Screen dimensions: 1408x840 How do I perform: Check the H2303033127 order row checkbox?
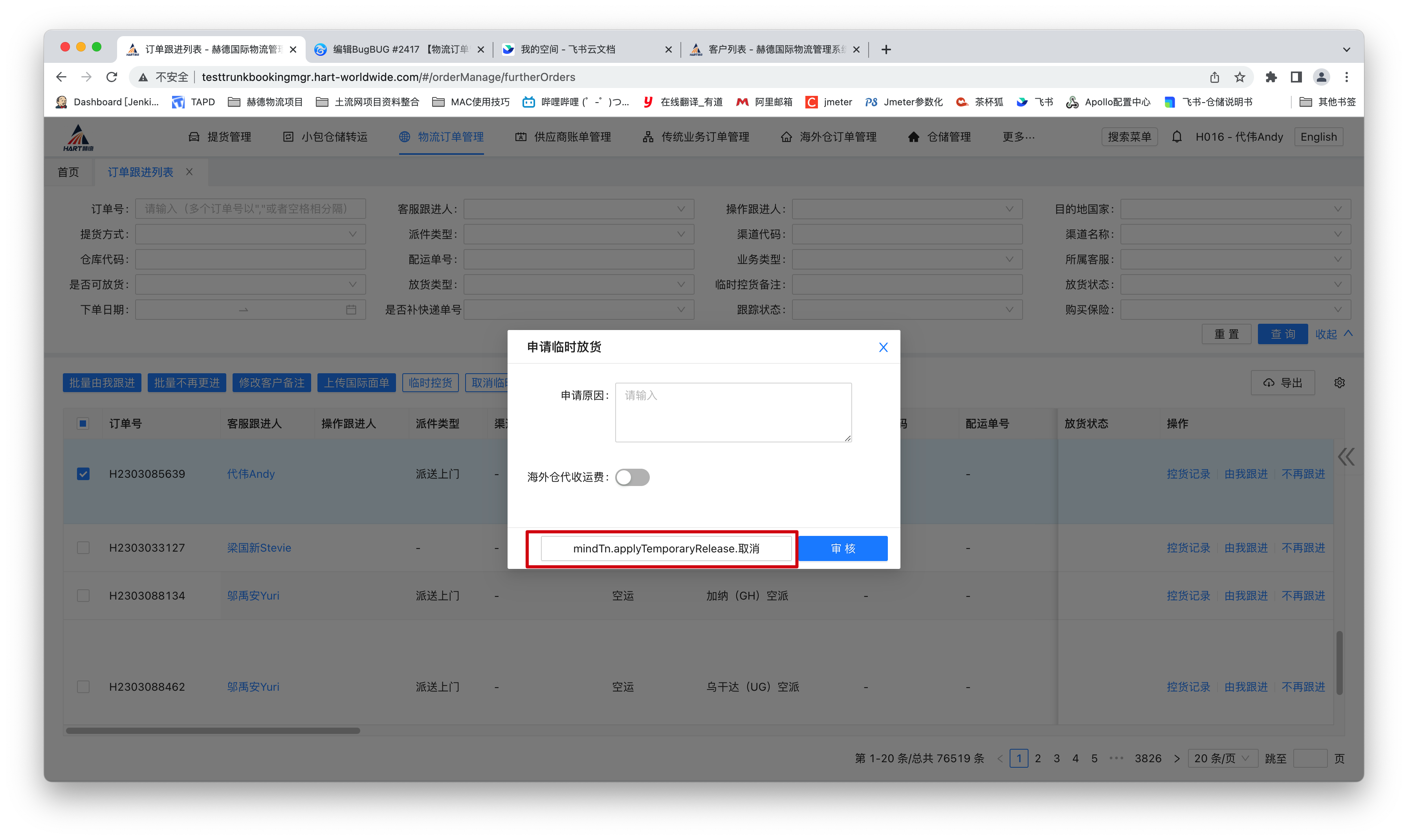click(83, 548)
